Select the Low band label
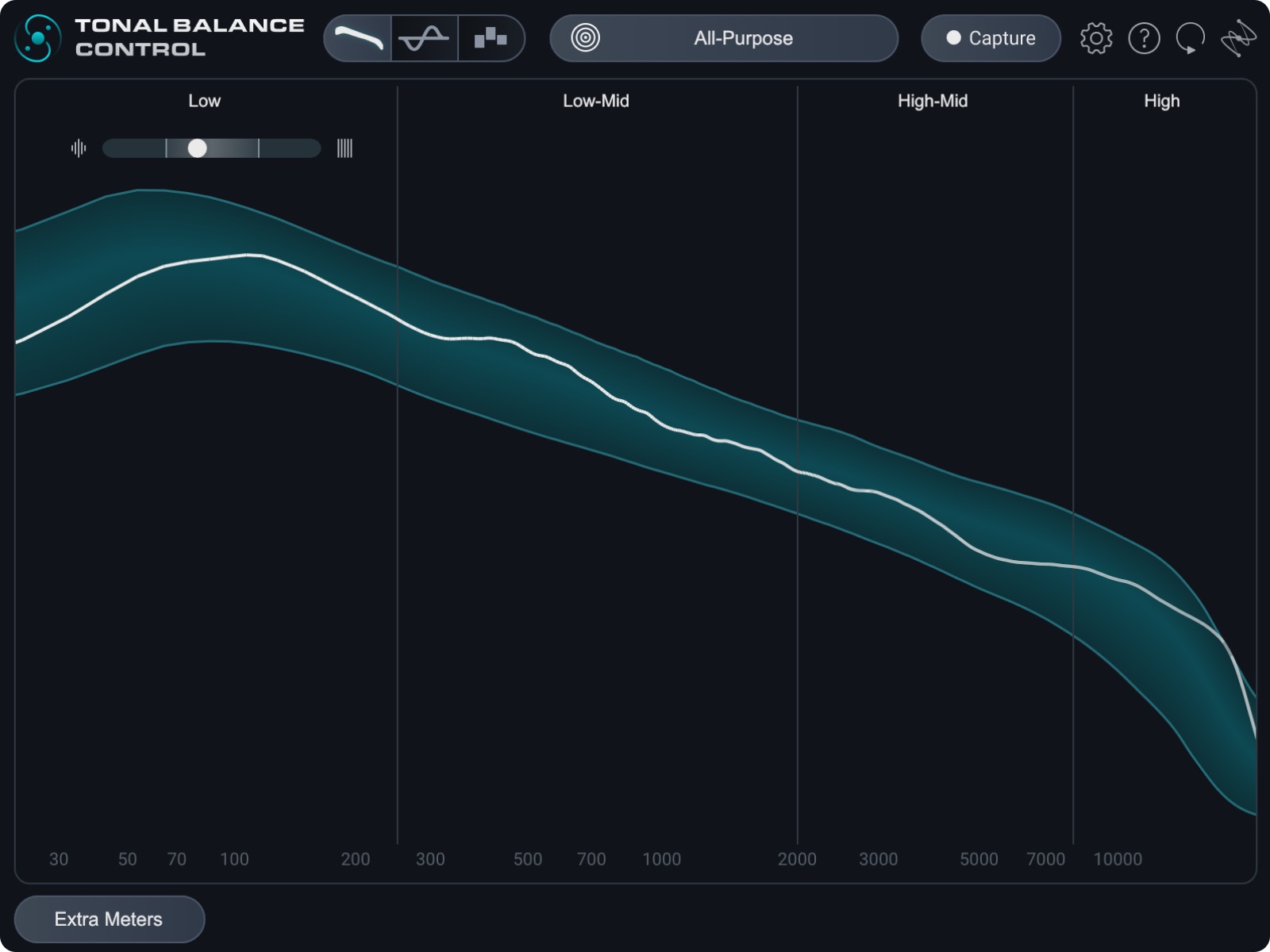 coord(204,101)
